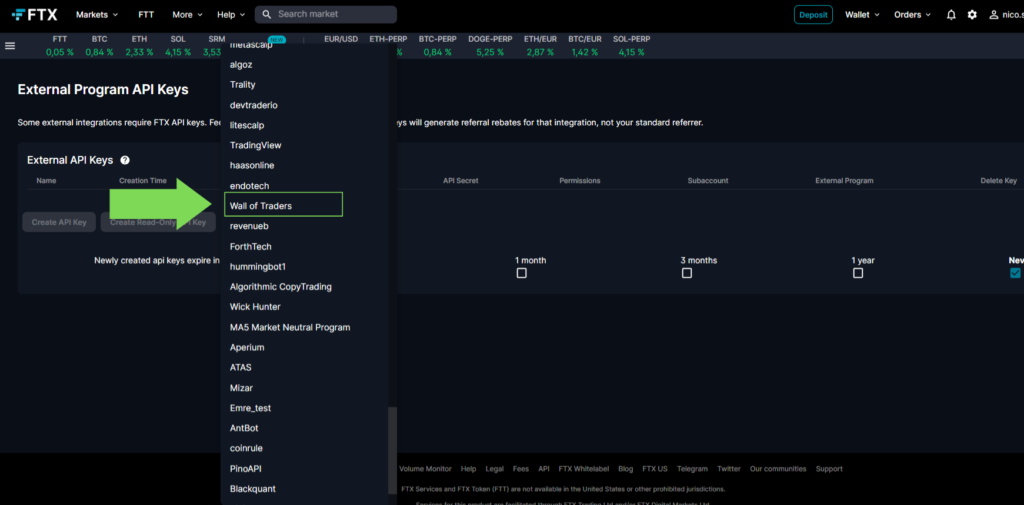Check the 3 months expiry checkbox

click(686, 273)
